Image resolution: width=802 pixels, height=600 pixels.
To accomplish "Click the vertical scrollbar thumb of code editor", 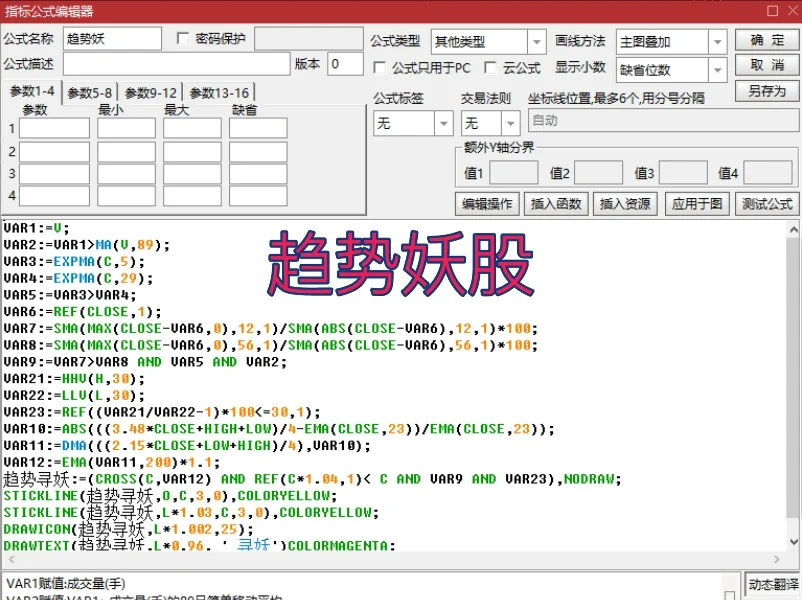I will [794, 376].
